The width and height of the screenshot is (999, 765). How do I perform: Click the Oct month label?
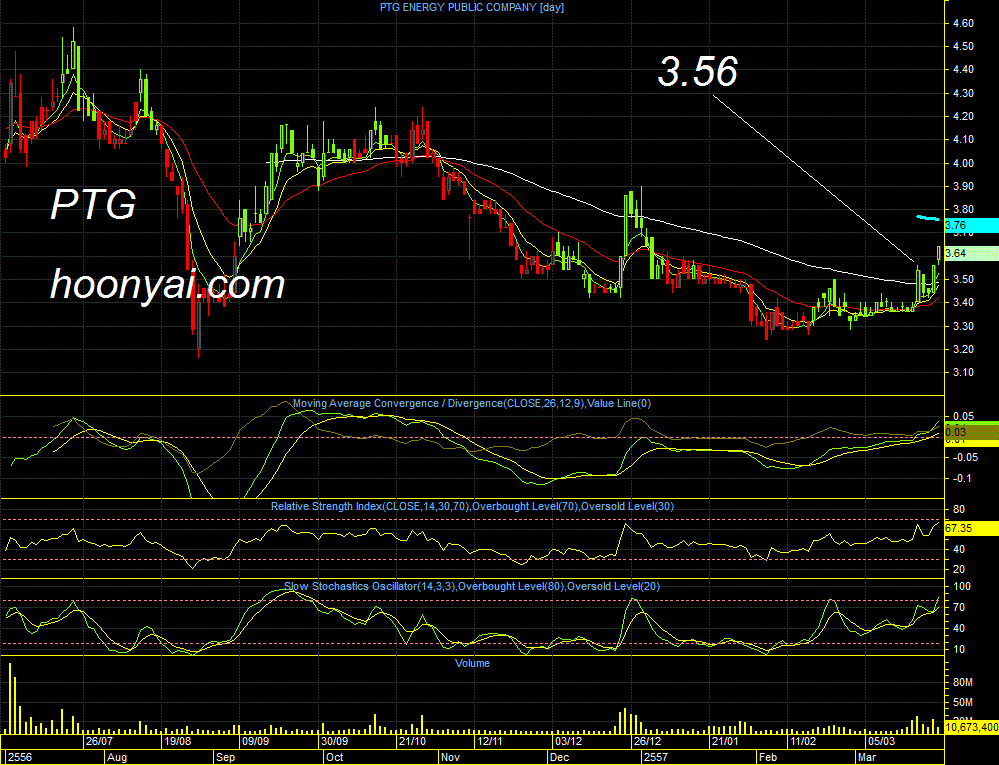tap(334, 757)
